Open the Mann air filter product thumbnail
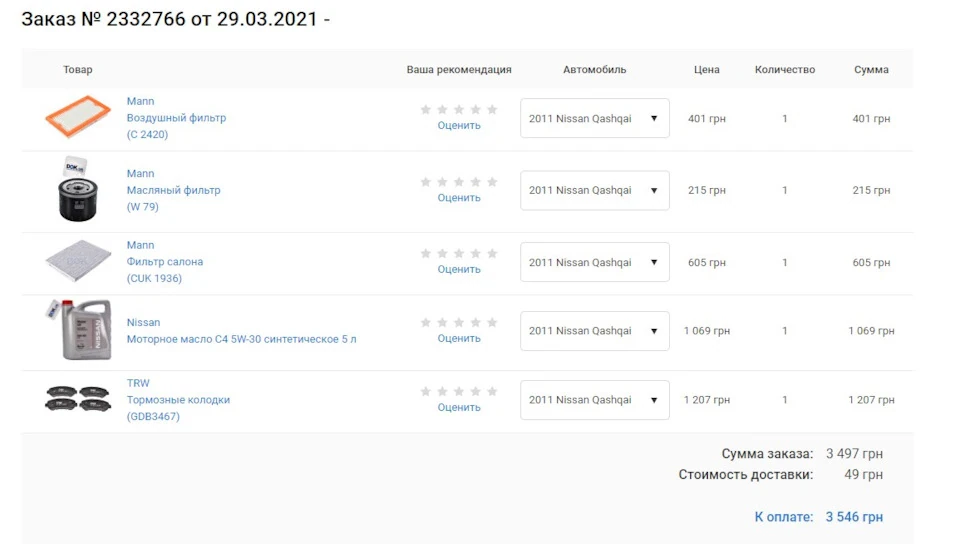This screenshot has width=960, height=554. point(78,116)
